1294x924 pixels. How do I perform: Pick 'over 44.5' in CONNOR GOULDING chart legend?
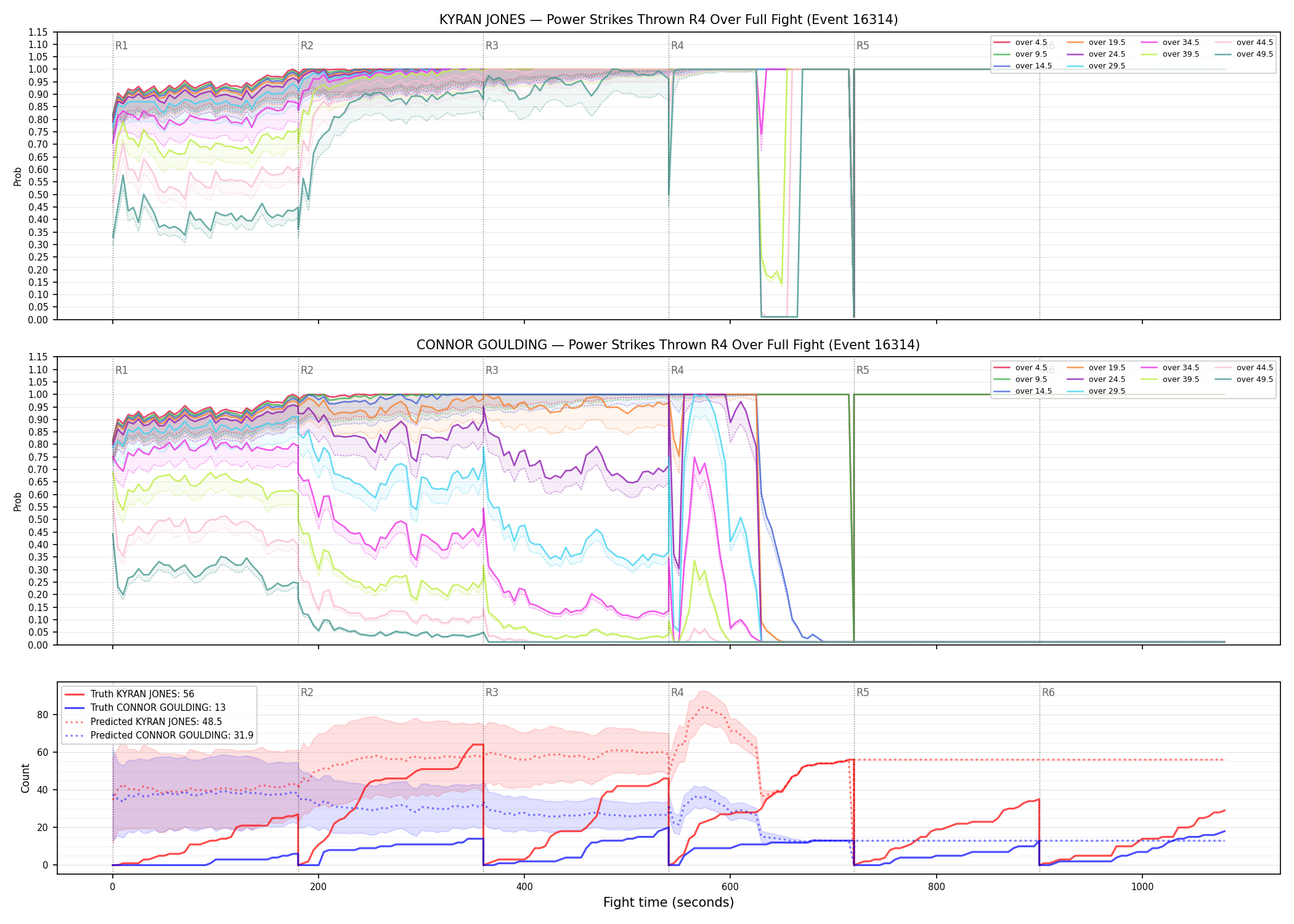click(x=1244, y=368)
